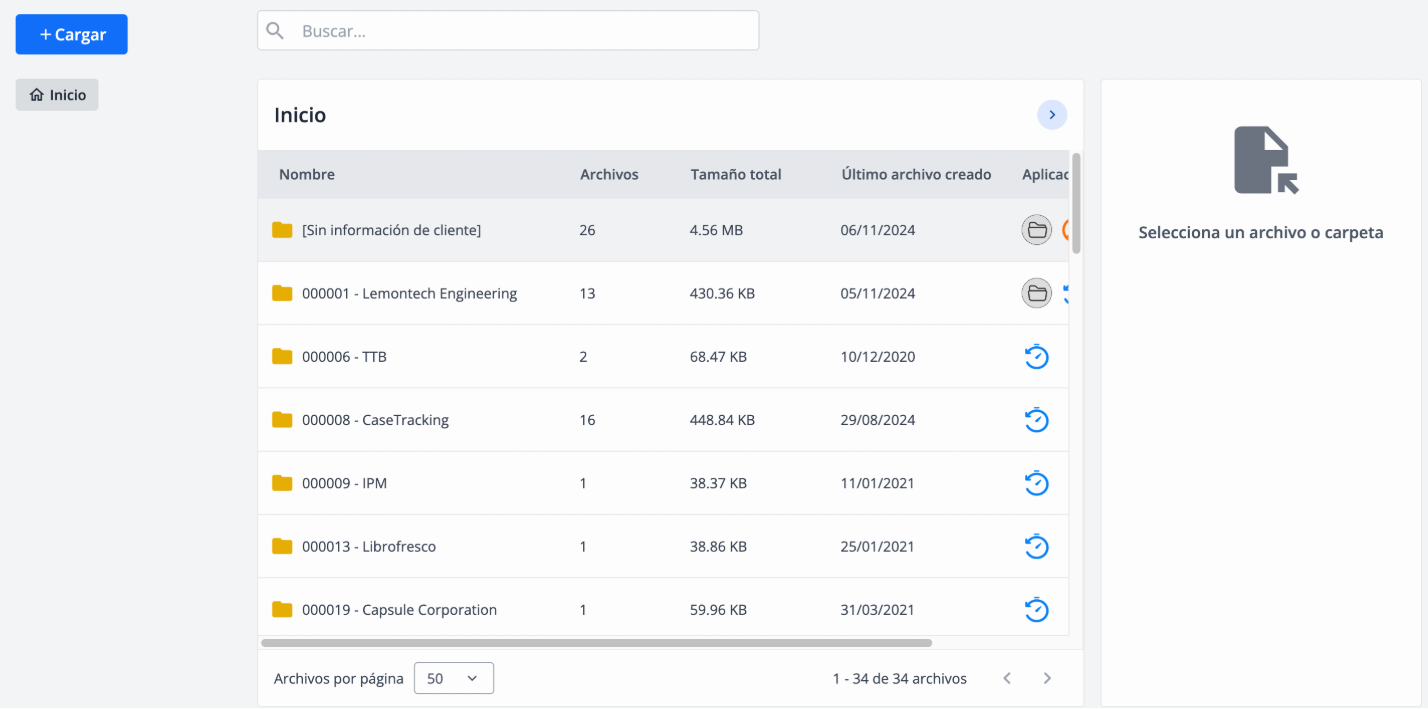Select the 000006 - TTB folder name

344,356
